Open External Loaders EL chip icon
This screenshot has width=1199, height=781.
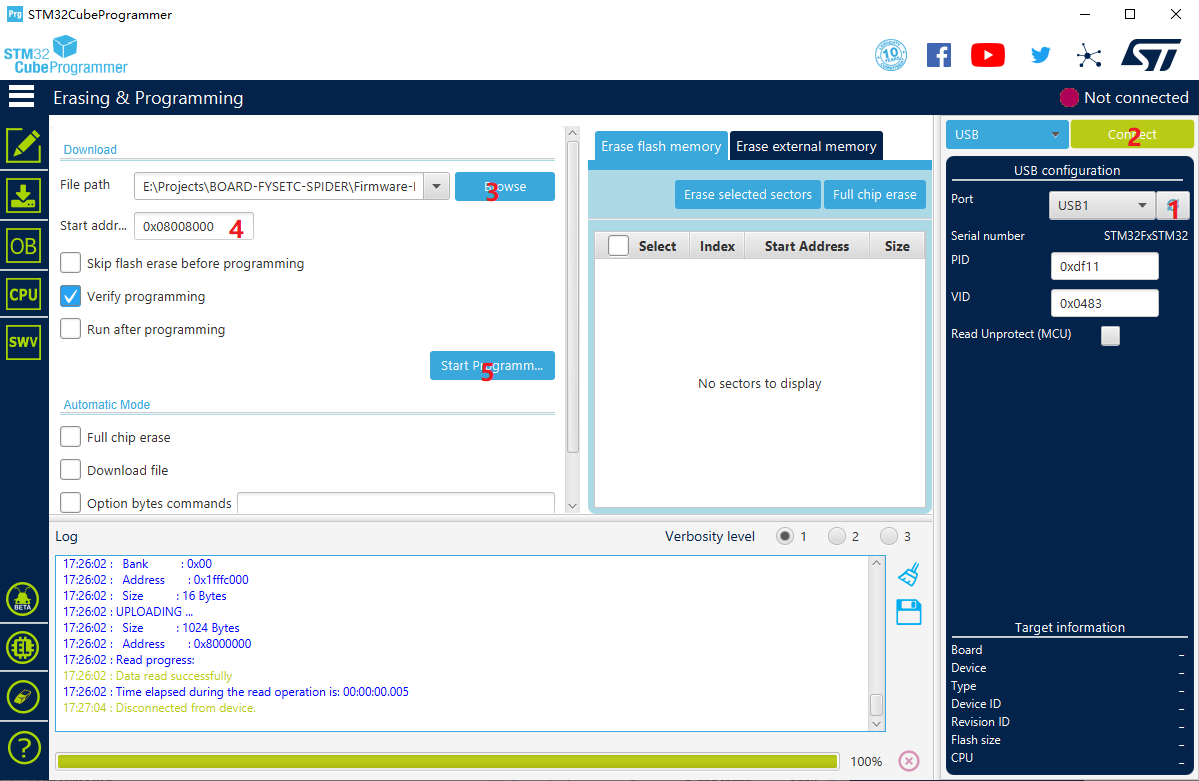pos(23,648)
